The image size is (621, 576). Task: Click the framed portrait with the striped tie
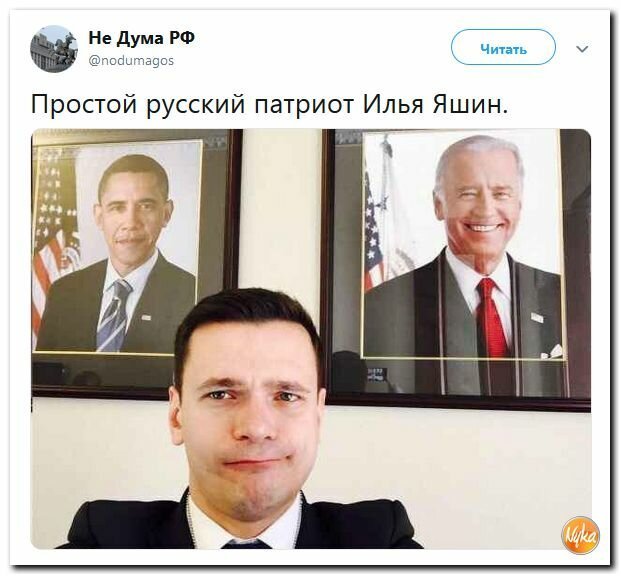136,263
